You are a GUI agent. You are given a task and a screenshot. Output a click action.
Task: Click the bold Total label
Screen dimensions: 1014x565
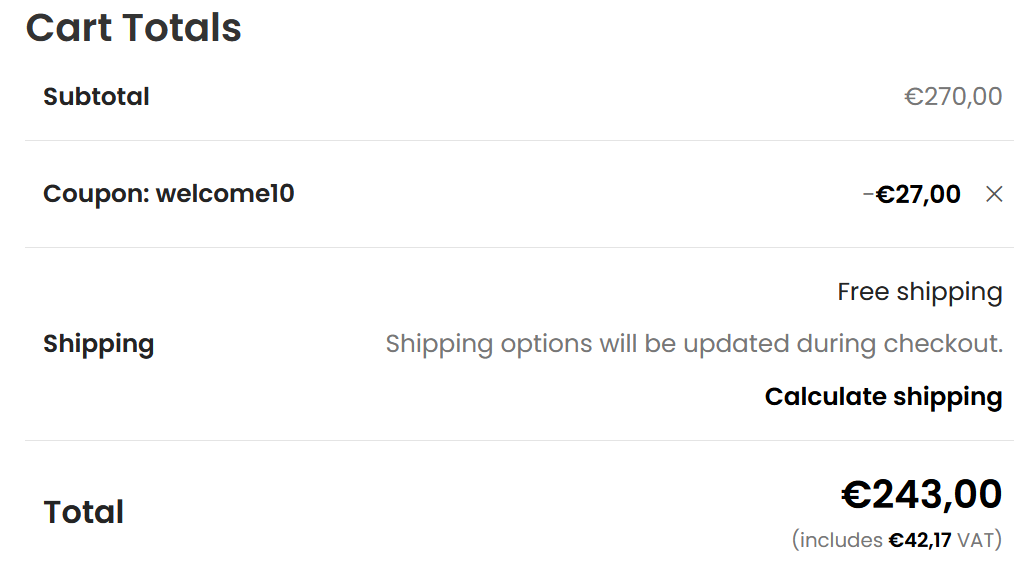83,512
